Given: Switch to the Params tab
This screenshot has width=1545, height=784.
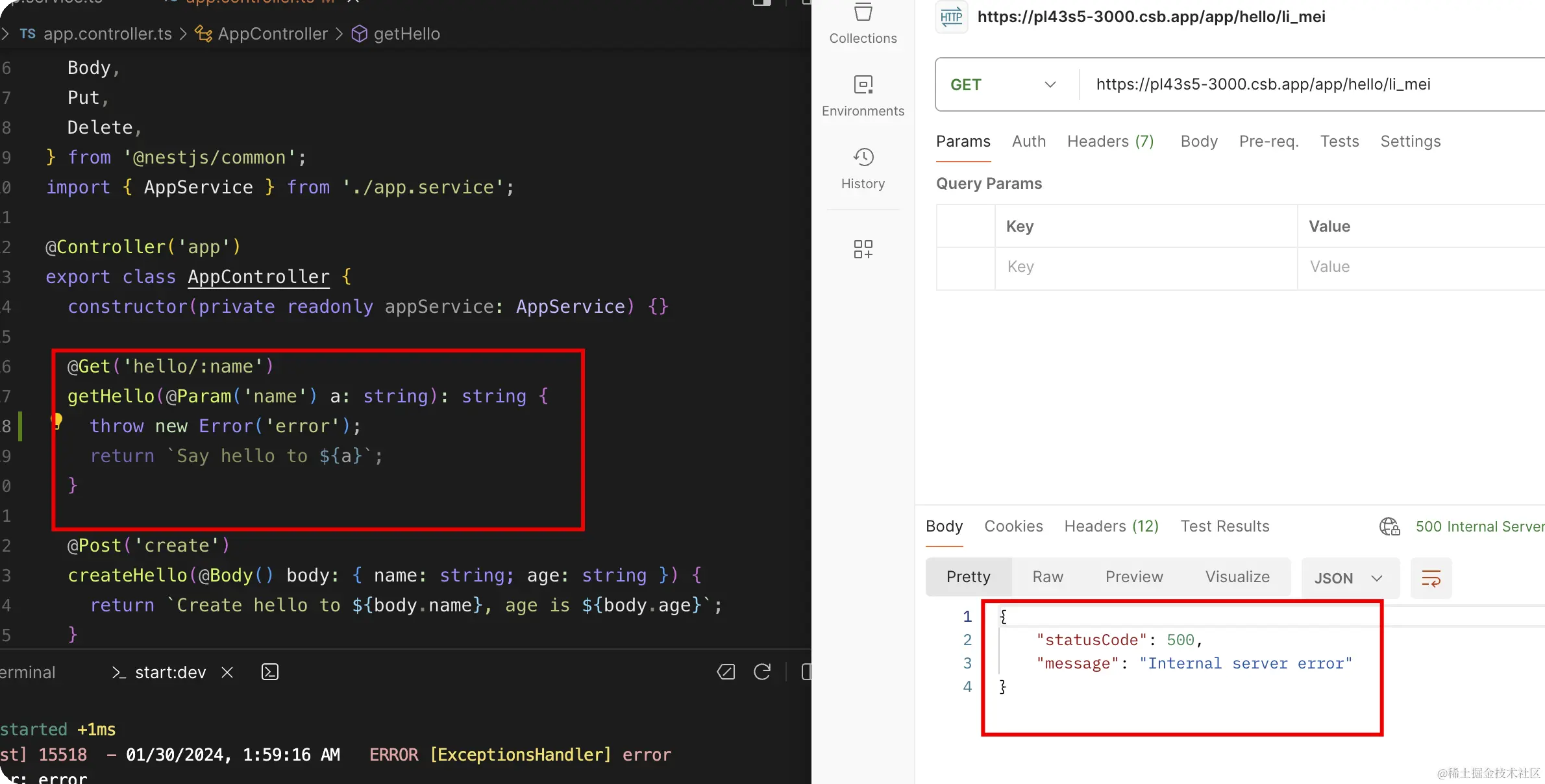Looking at the screenshot, I should [963, 141].
